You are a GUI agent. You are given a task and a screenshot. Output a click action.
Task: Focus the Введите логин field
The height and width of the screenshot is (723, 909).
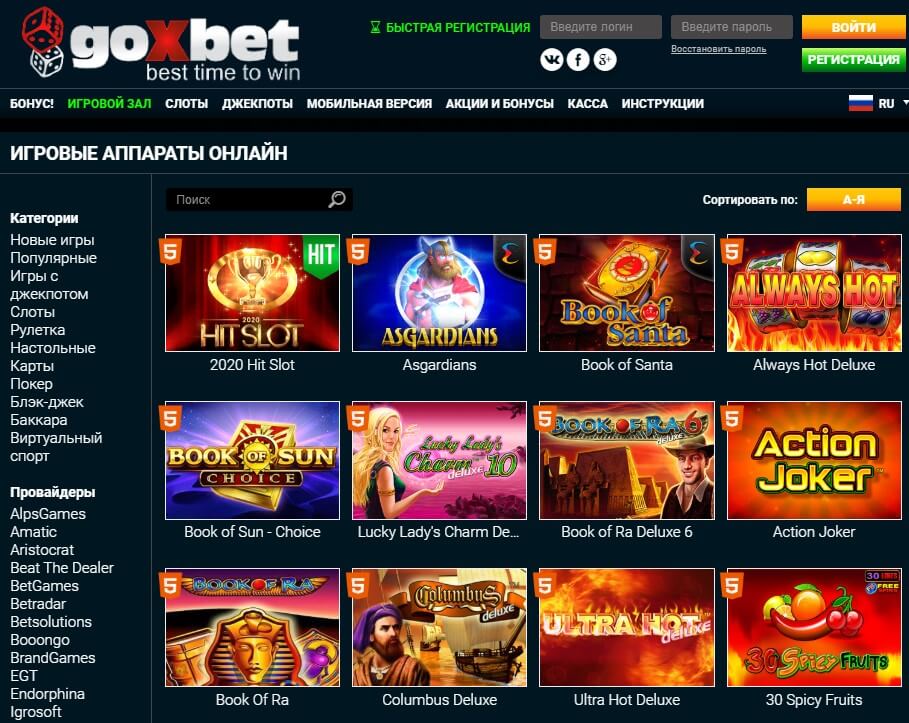point(601,27)
